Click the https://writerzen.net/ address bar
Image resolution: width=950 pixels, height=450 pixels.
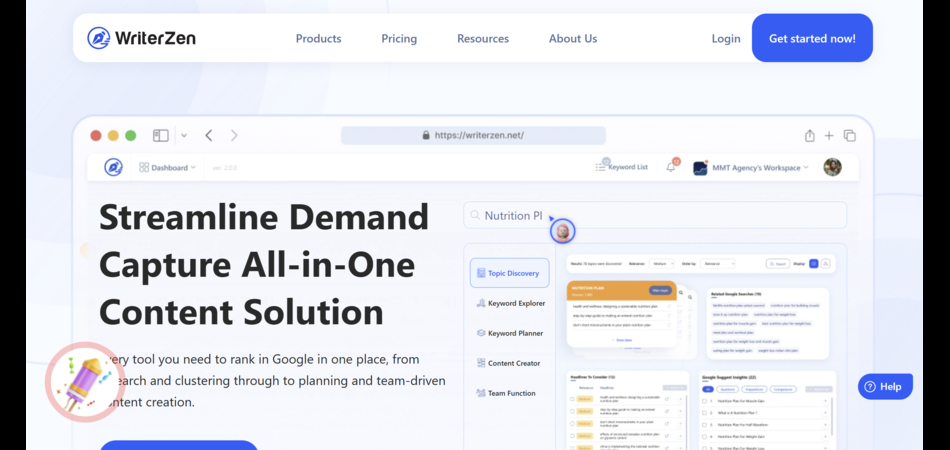(473, 135)
